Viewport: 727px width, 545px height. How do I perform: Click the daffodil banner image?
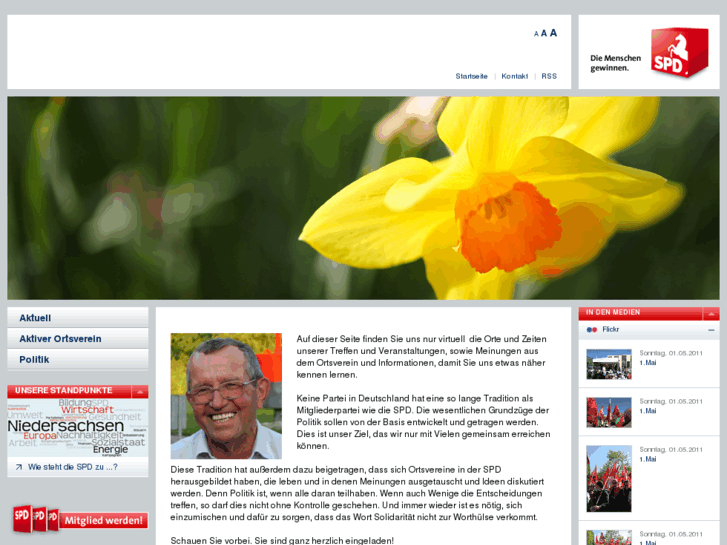pos(363,198)
